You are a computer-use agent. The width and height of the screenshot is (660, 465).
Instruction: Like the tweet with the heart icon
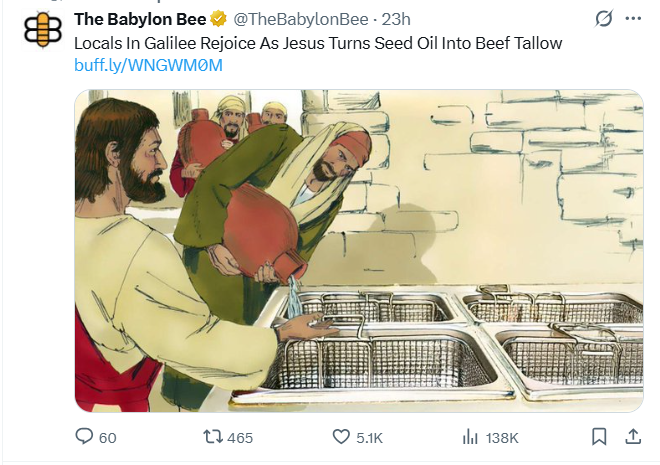(x=340, y=437)
